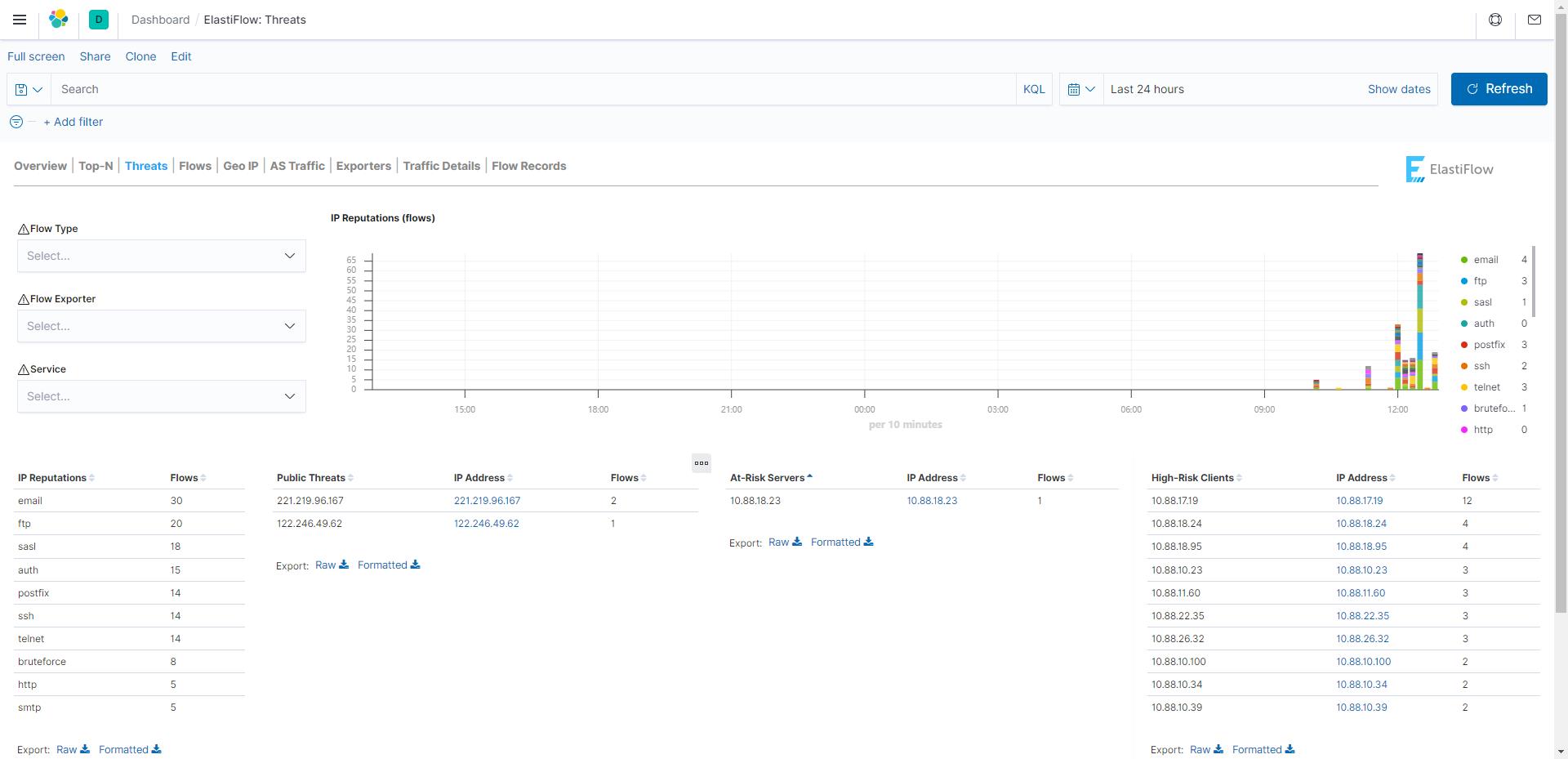Image resolution: width=1568 pixels, height=759 pixels.
Task: Toggle email series in chart legend
Action: [1486, 260]
